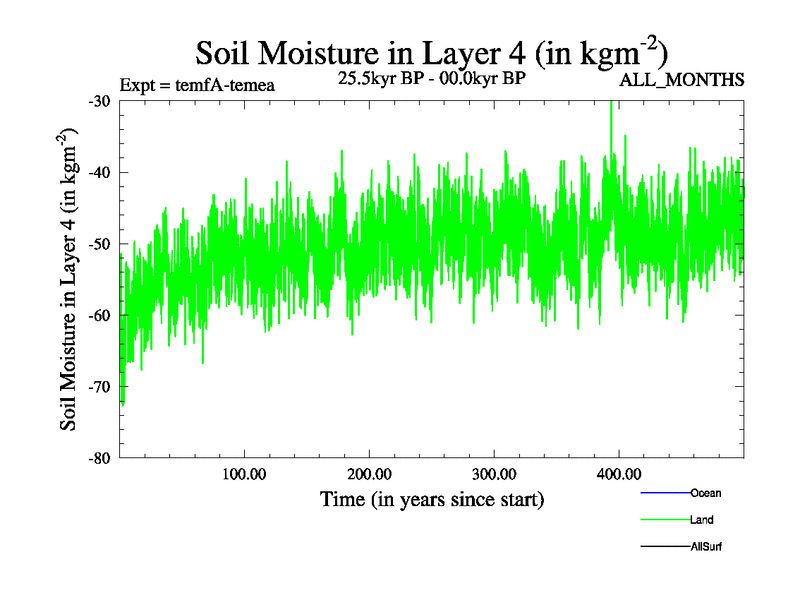This screenshot has height=600, width=800.
Task: Select the Land legend label
Action: click(701, 520)
